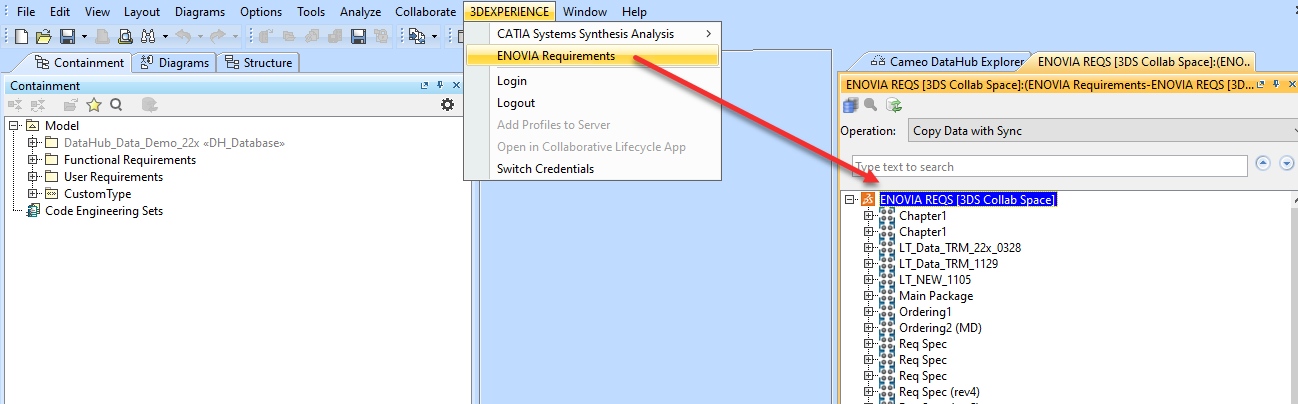Expand the LT_NEW_1105 node

click(x=869, y=280)
